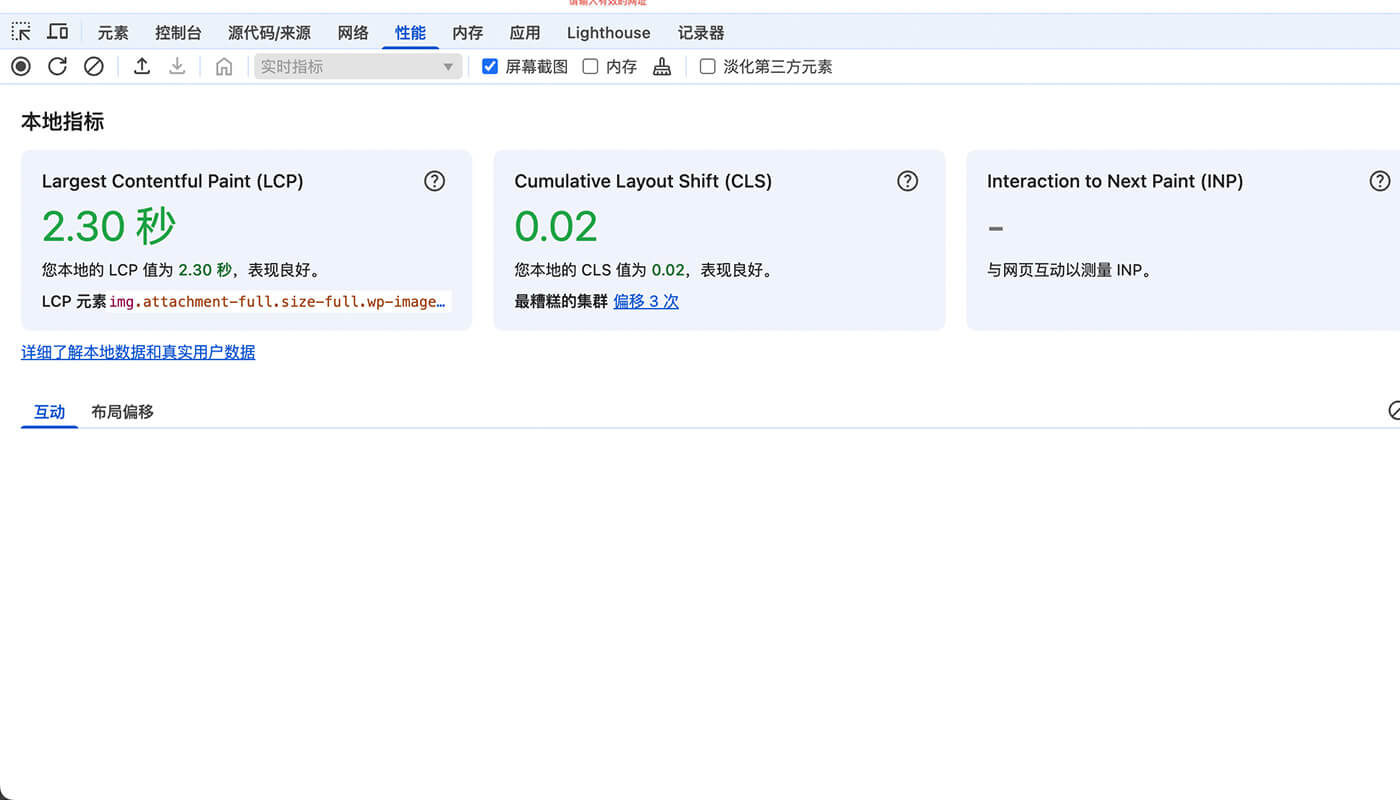This screenshot has width=1400, height=800.
Task: Click the download profile icon
Action: (x=177, y=66)
